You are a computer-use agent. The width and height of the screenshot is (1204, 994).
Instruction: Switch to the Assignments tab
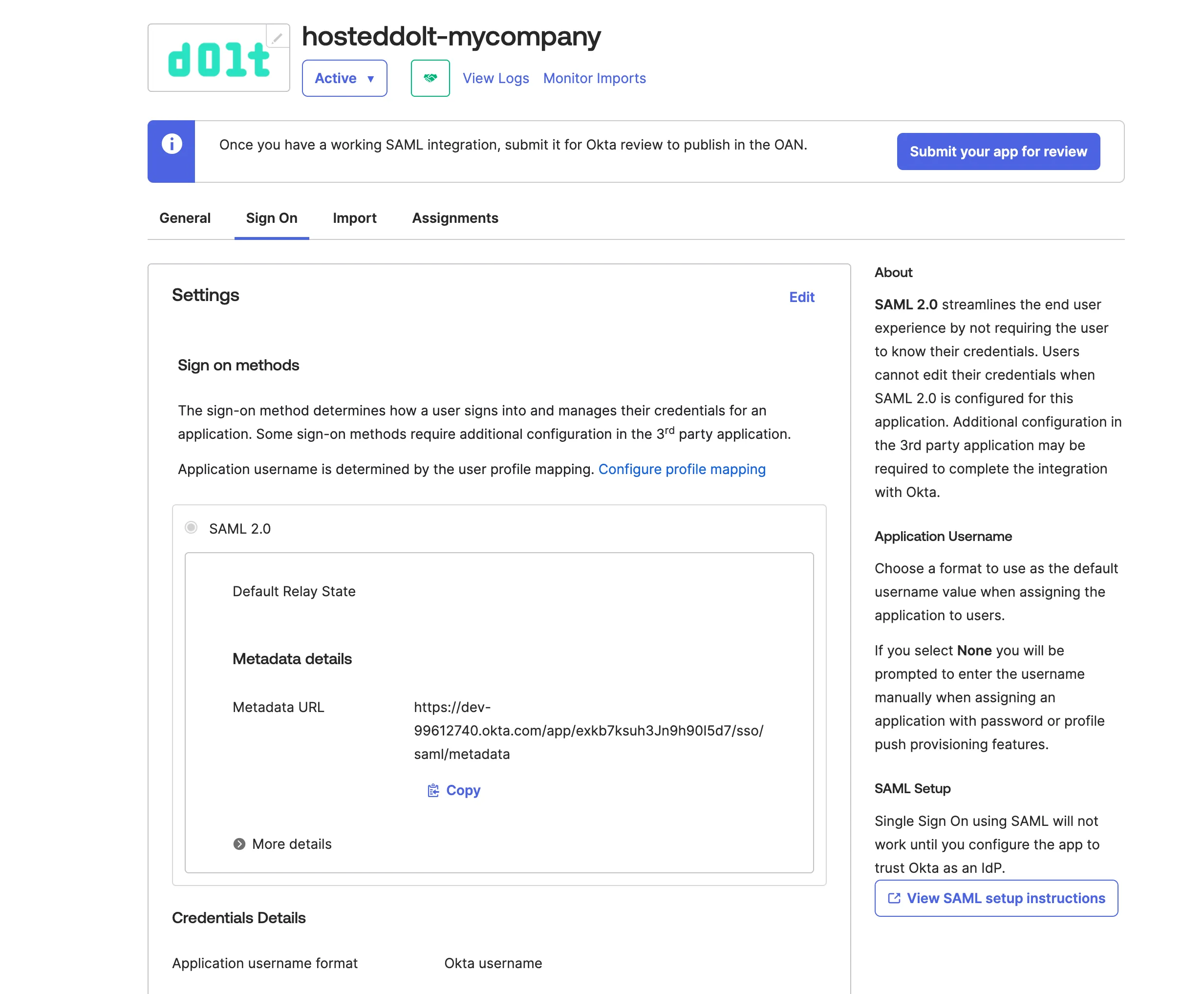(454, 218)
